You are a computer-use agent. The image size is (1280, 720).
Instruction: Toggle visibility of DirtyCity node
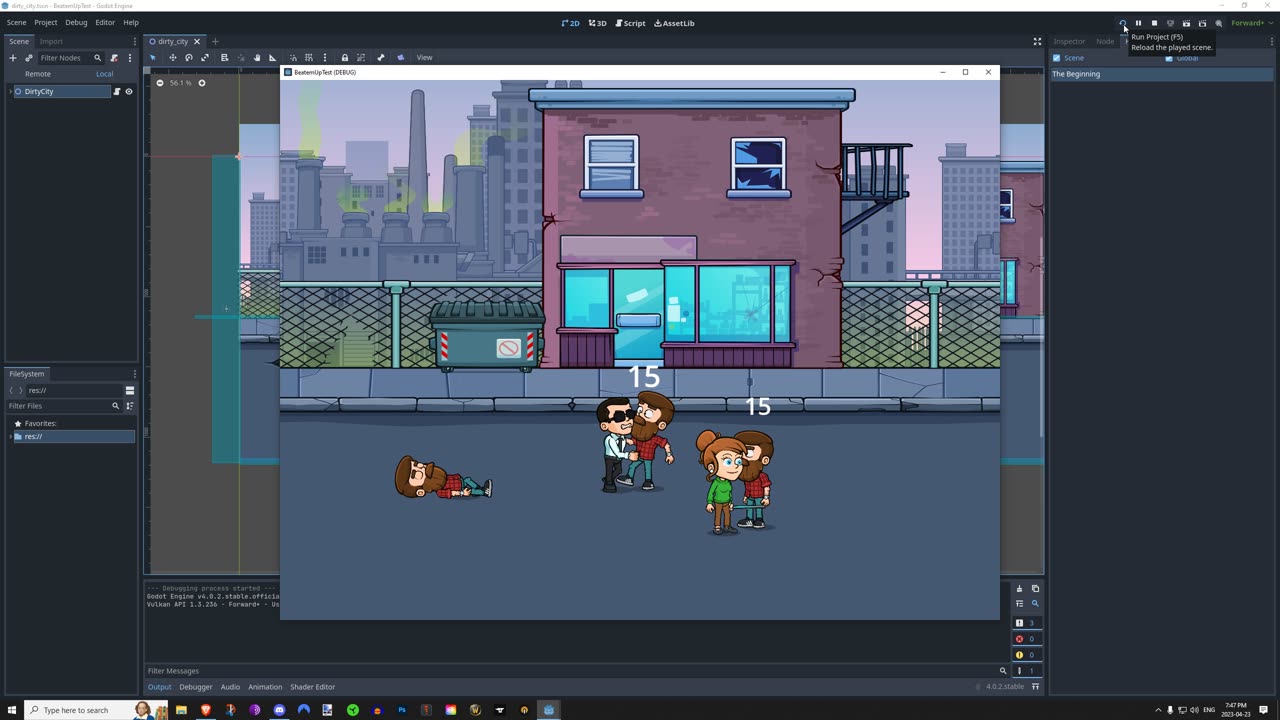pyautogui.click(x=128, y=91)
